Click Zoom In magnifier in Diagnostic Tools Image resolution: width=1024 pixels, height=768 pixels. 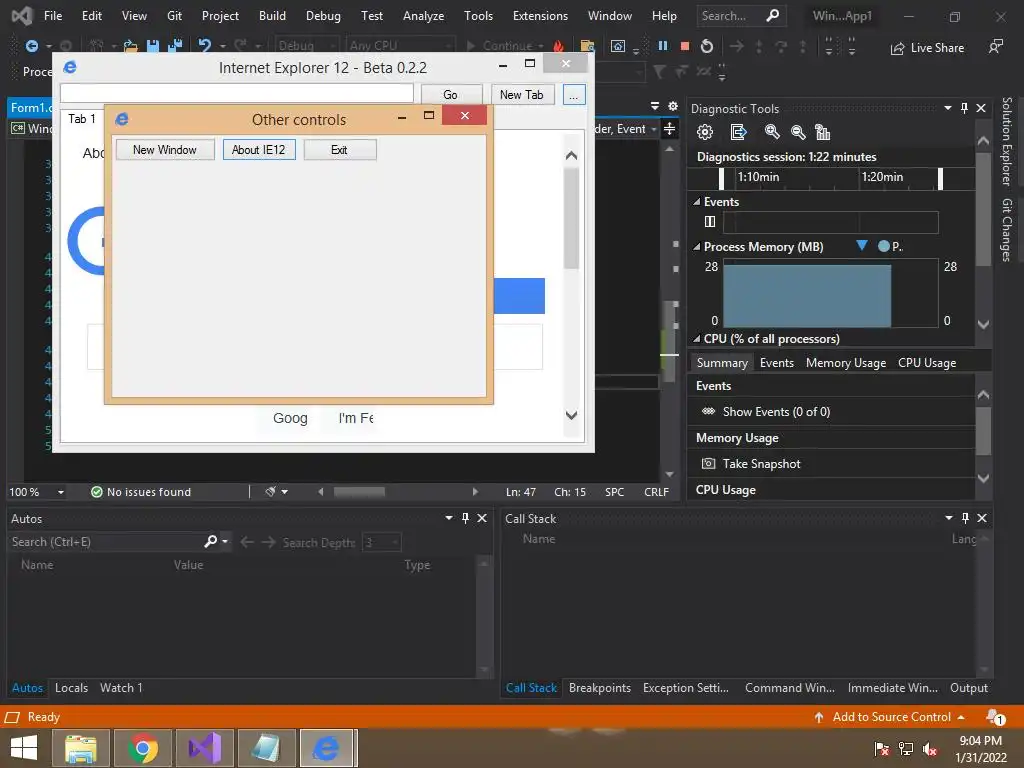772,133
